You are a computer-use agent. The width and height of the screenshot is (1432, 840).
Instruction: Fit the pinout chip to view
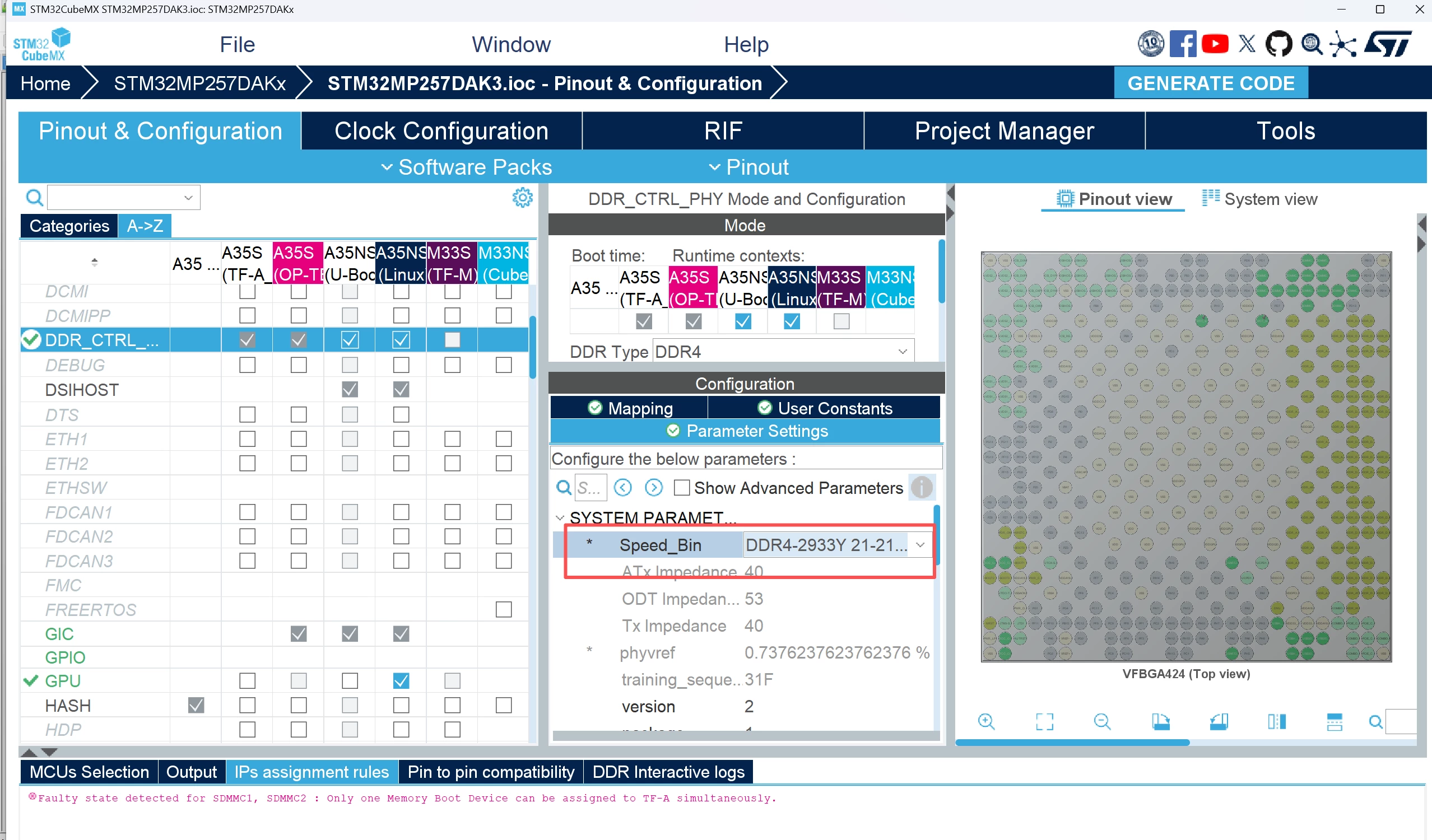click(1044, 721)
